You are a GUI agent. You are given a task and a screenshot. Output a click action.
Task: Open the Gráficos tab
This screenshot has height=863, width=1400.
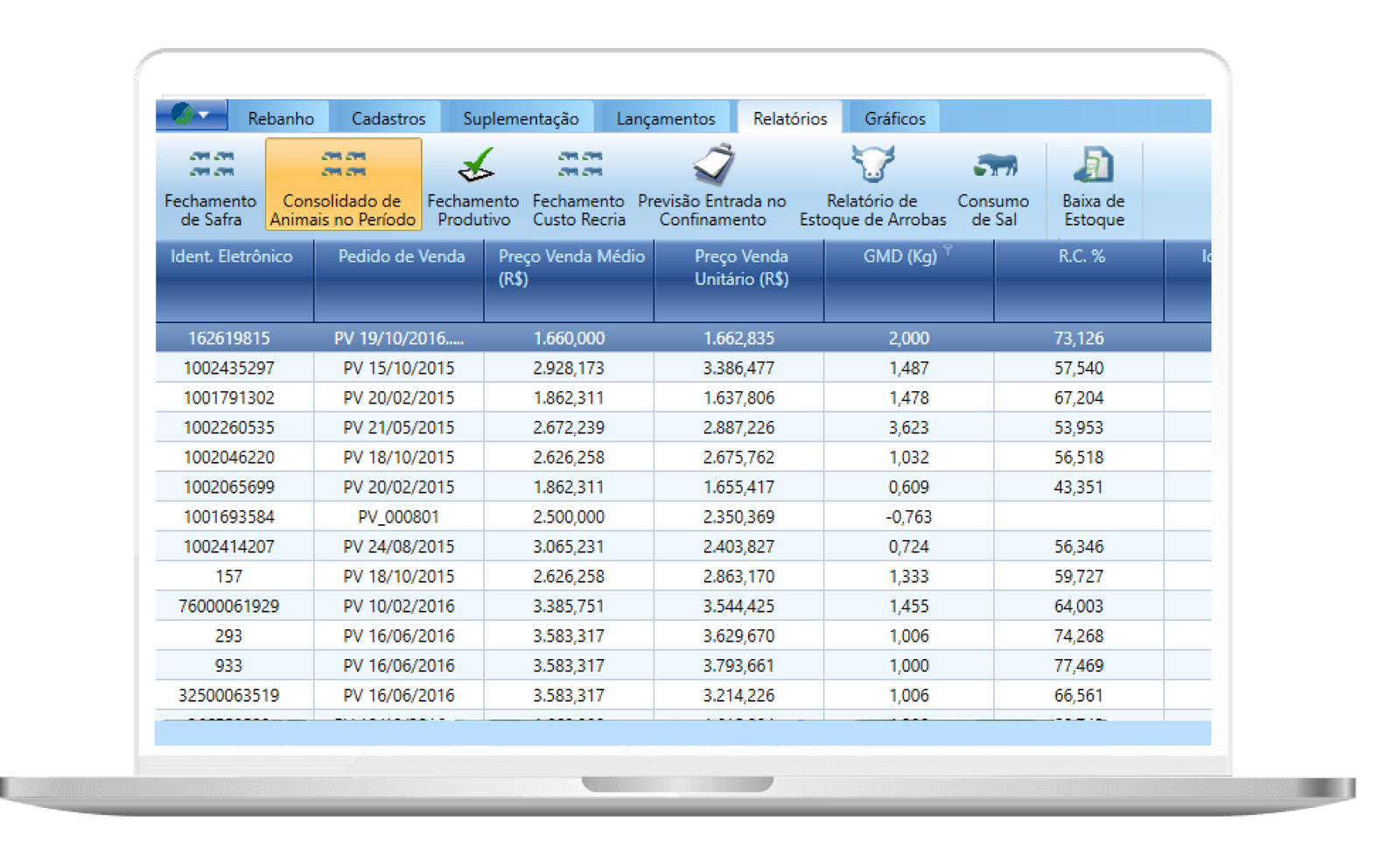894,118
